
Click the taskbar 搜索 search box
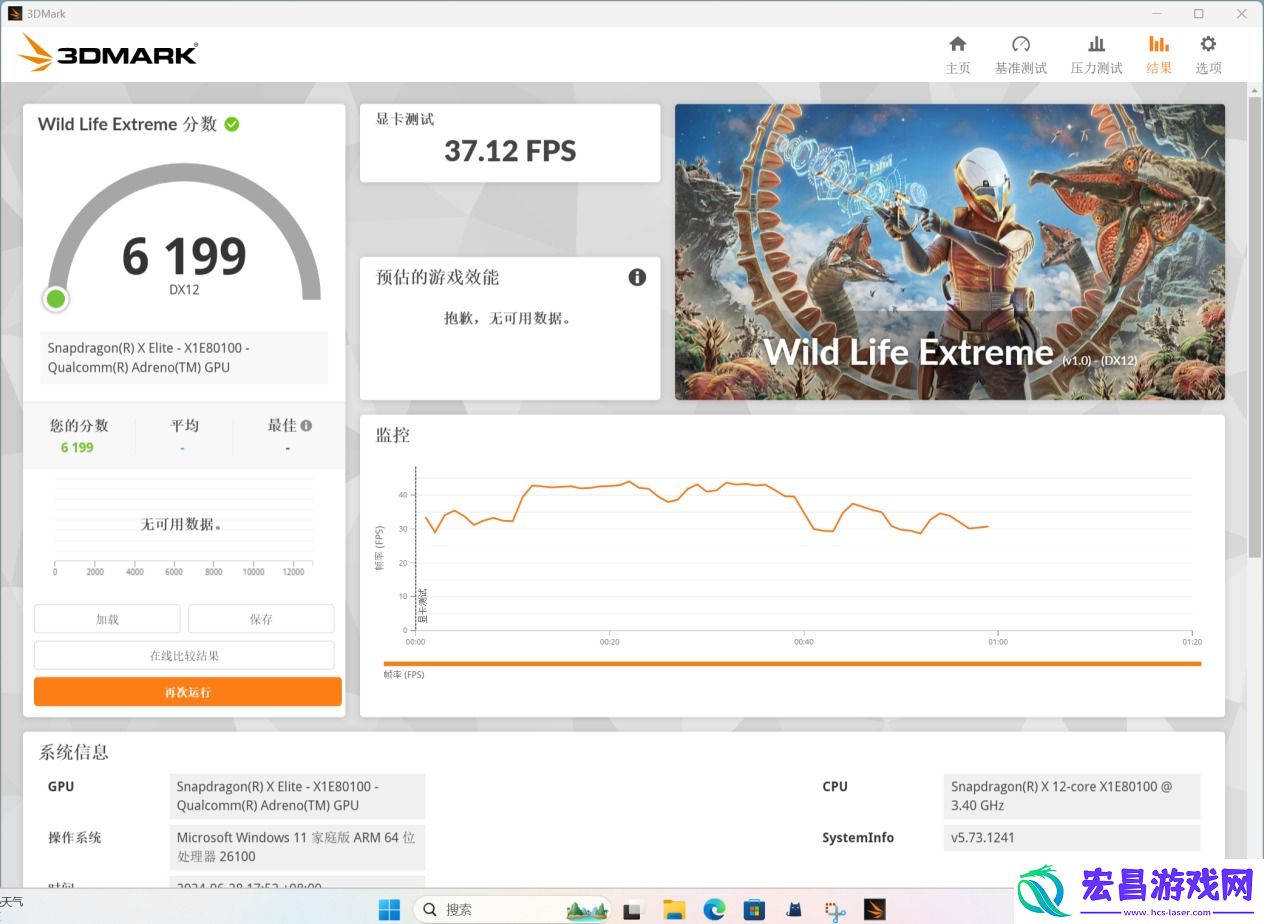tap(512, 909)
